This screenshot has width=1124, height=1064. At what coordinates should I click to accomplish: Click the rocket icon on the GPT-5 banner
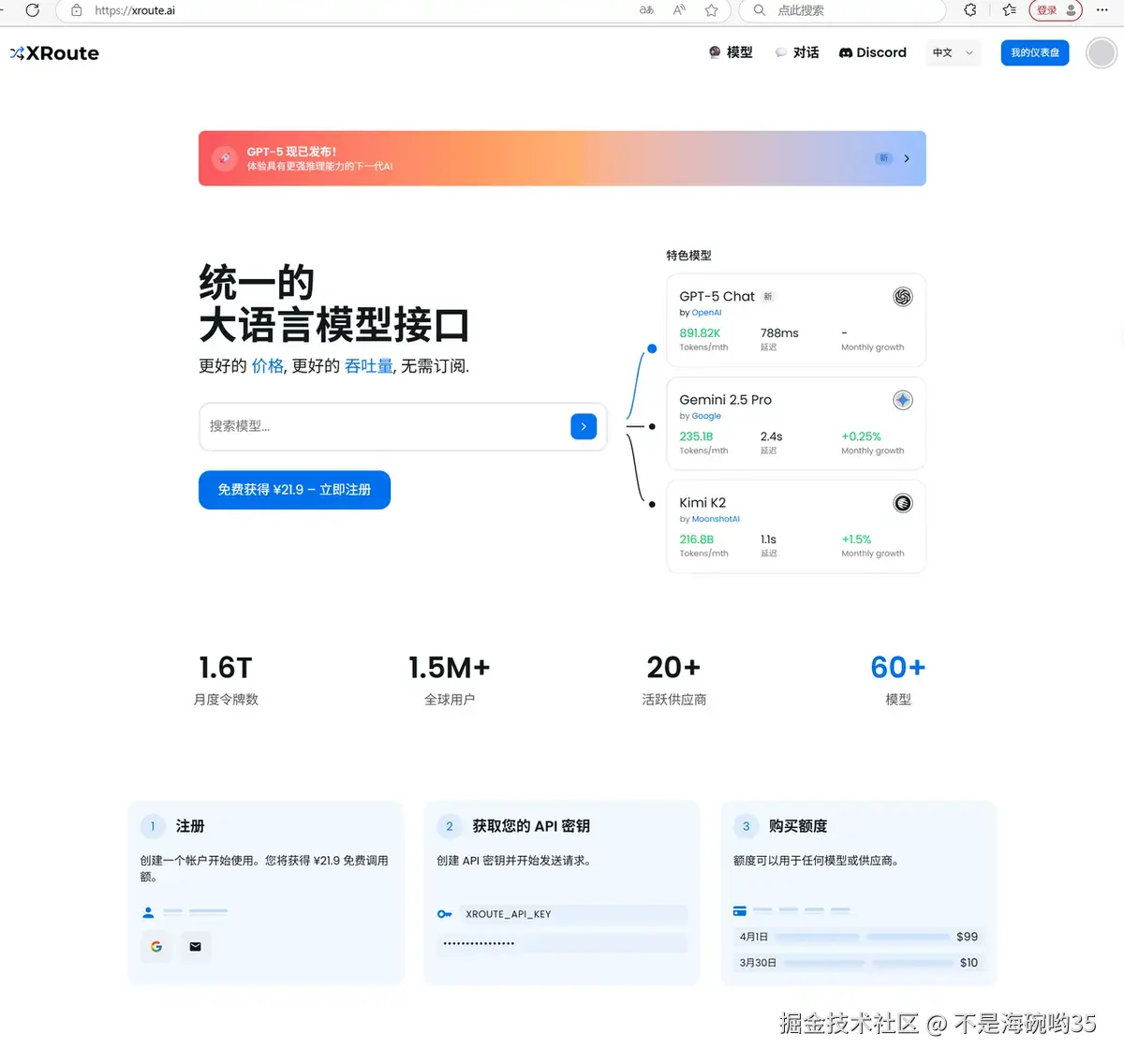coord(225,158)
